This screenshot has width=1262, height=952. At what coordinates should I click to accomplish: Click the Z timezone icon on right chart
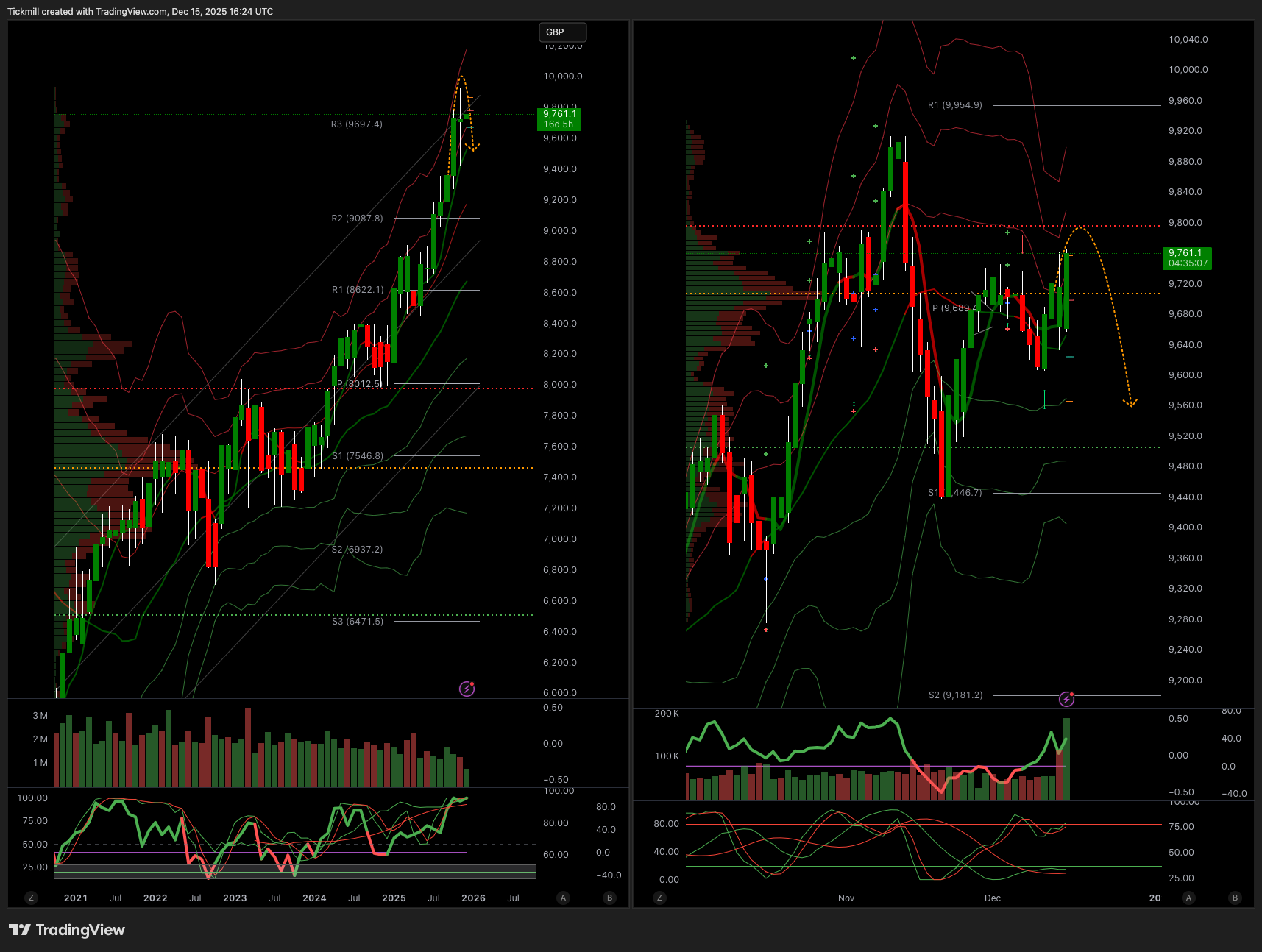pos(659,898)
